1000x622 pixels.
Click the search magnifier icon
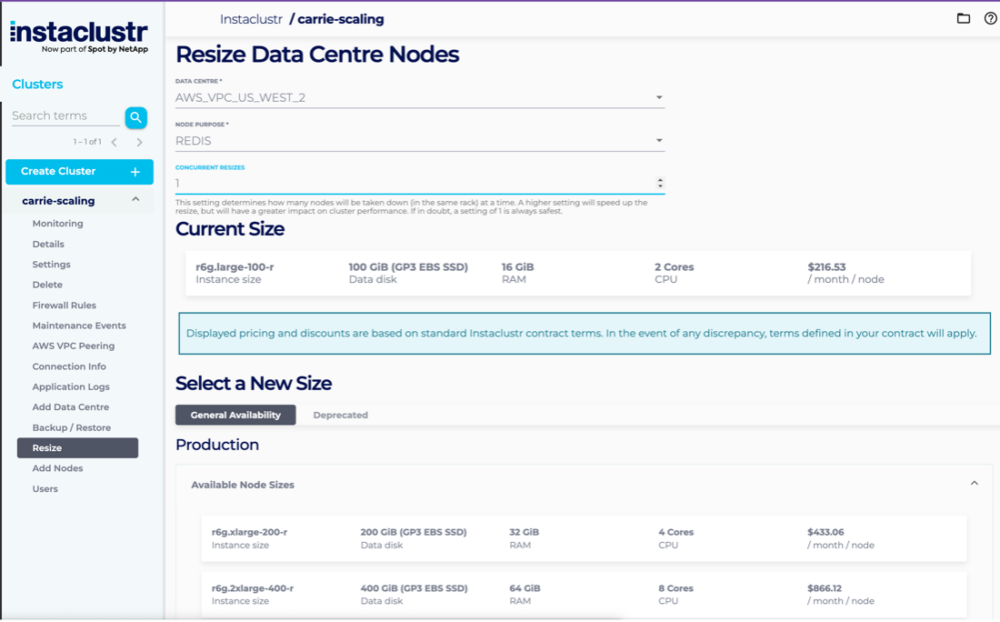(135, 117)
